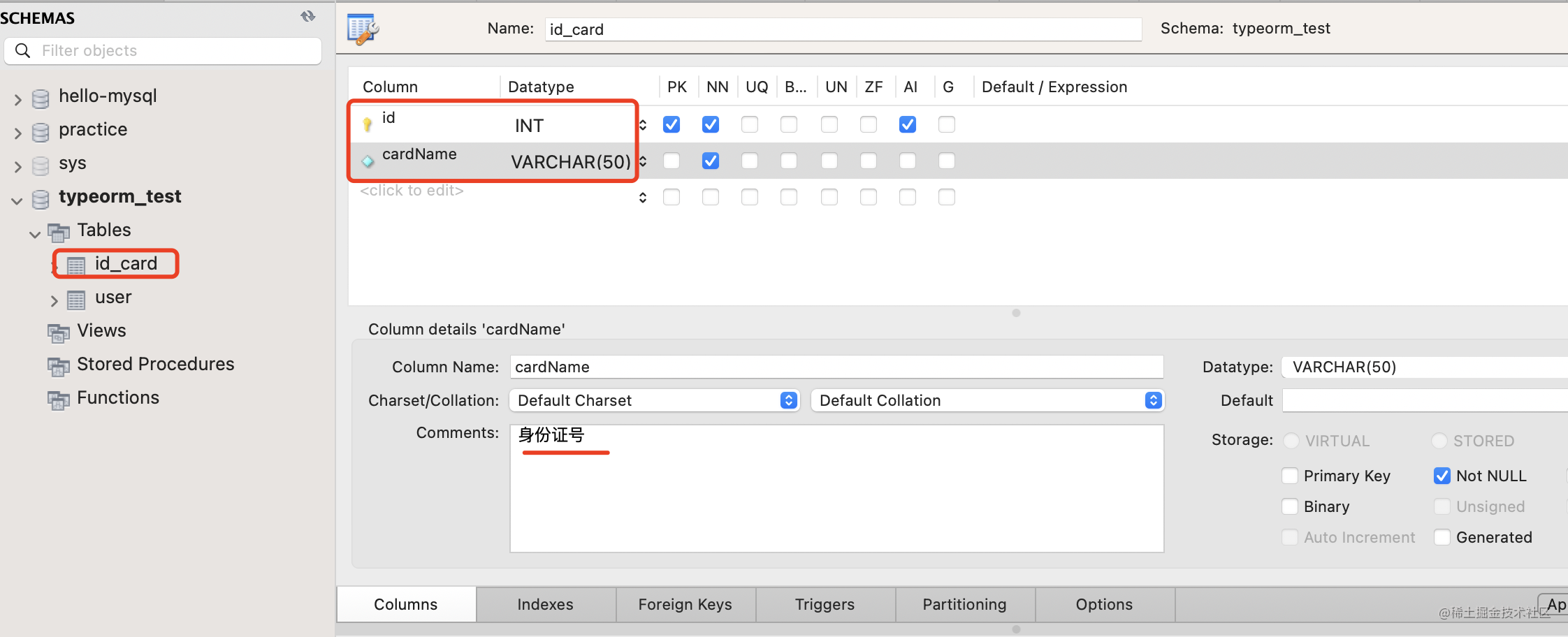Screen dimensions: 1568x637
Task: Click the diamond icon beside cardName
Action: [x=368, y=161]
